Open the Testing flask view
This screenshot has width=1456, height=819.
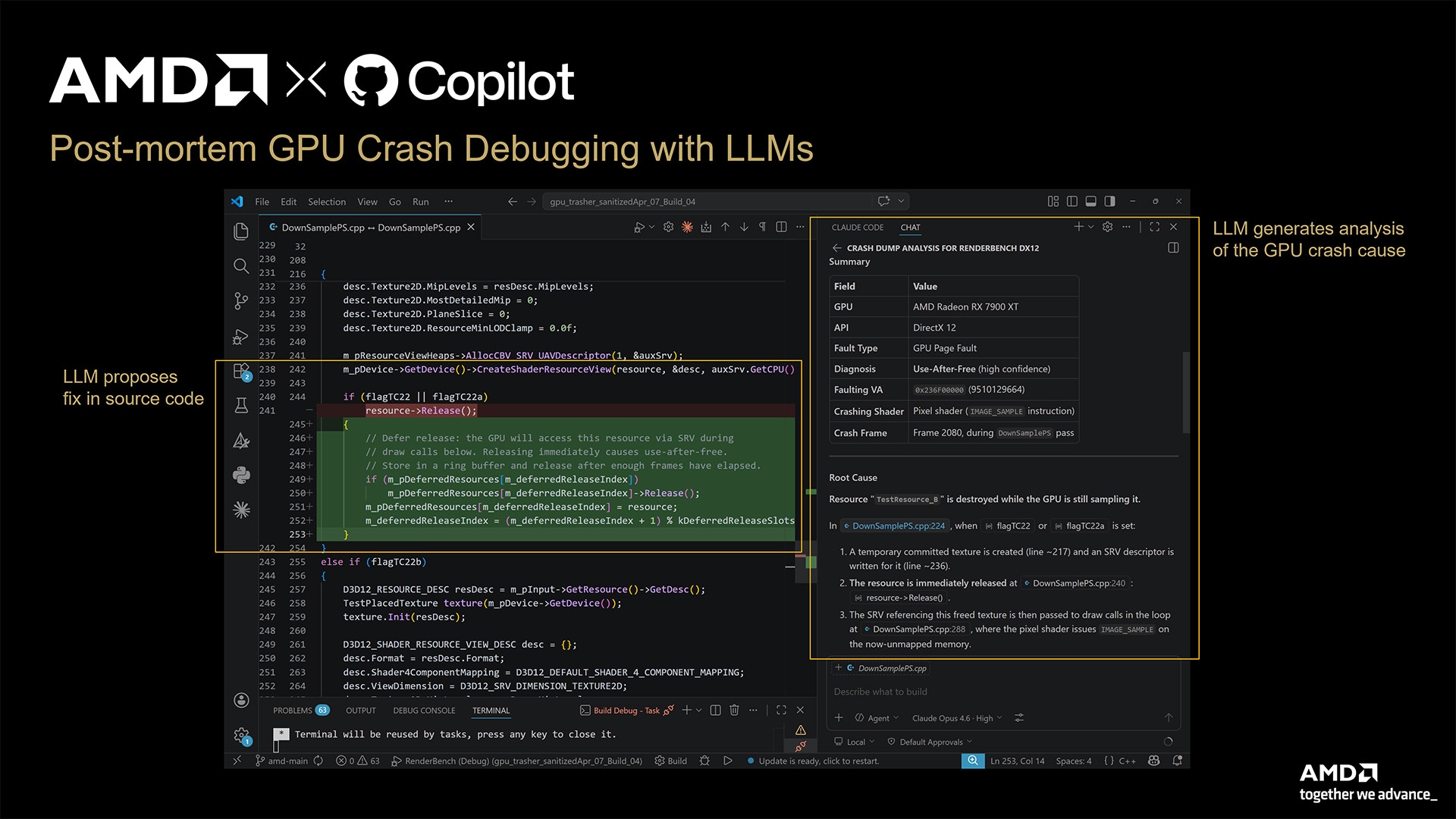tap(241, 406)
